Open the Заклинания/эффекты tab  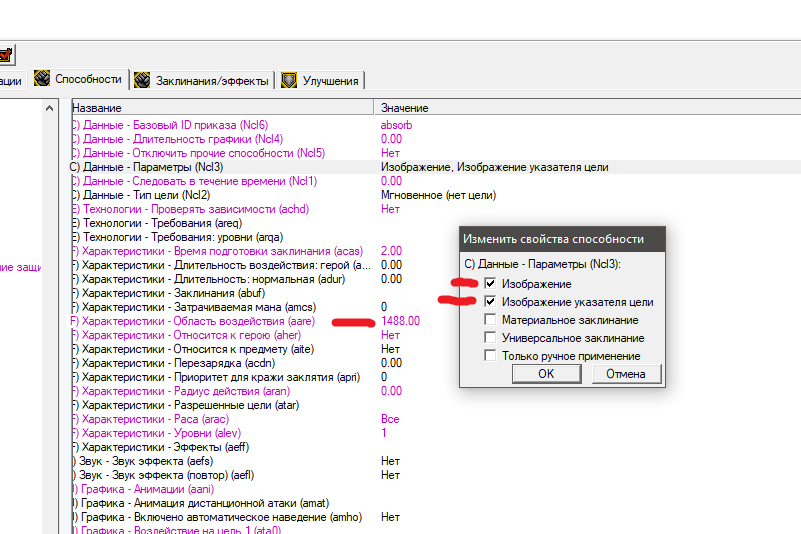click(202, 81)
